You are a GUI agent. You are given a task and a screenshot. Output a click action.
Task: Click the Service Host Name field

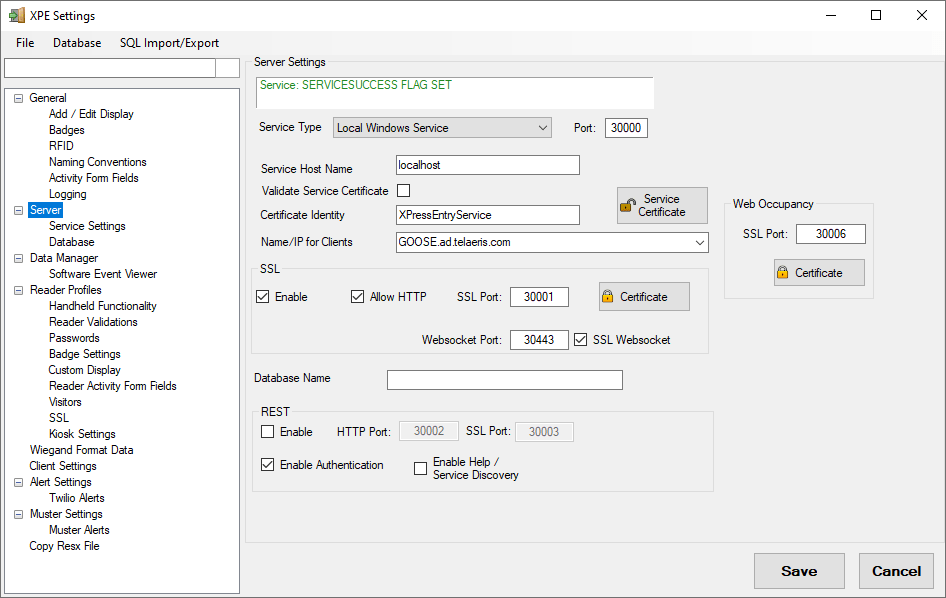(x=487, y=165)
